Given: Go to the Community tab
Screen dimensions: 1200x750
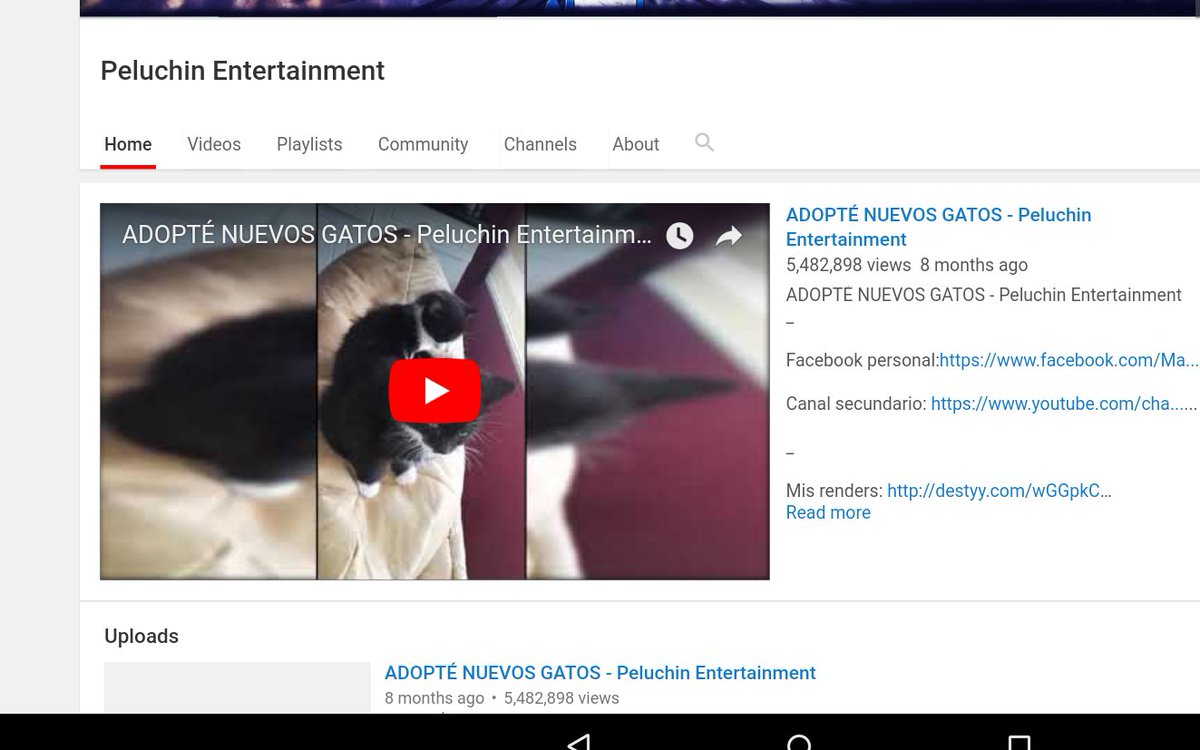Looking at the screenshot, I should 423,144.
